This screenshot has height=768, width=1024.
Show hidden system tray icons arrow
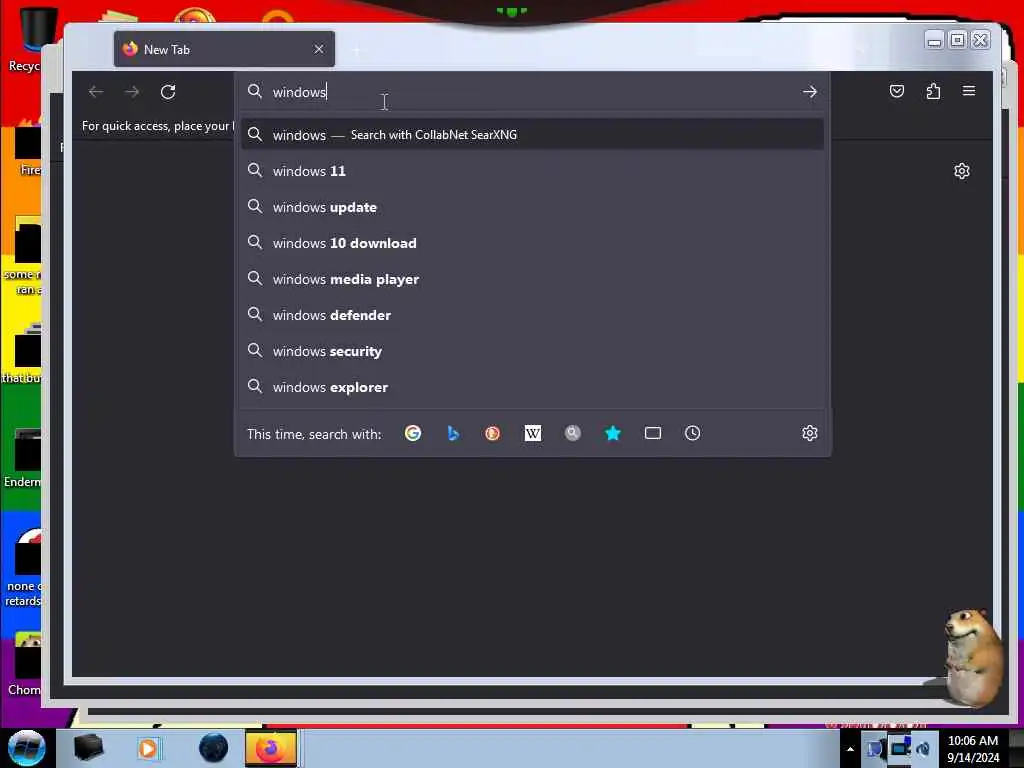pos(850,749)
